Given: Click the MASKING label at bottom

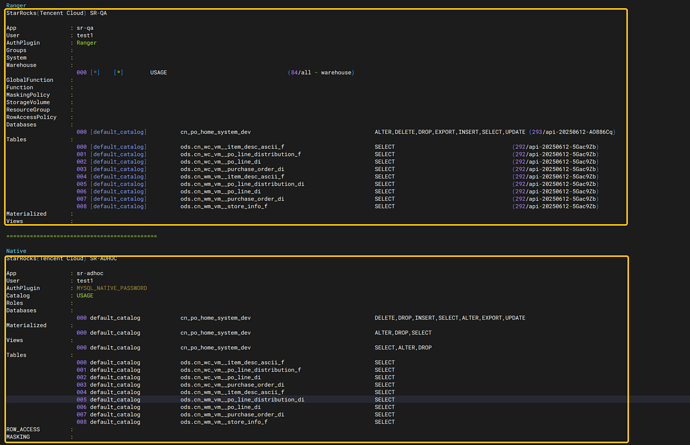Looking at the screenshot, I should (x=18, y=437).
